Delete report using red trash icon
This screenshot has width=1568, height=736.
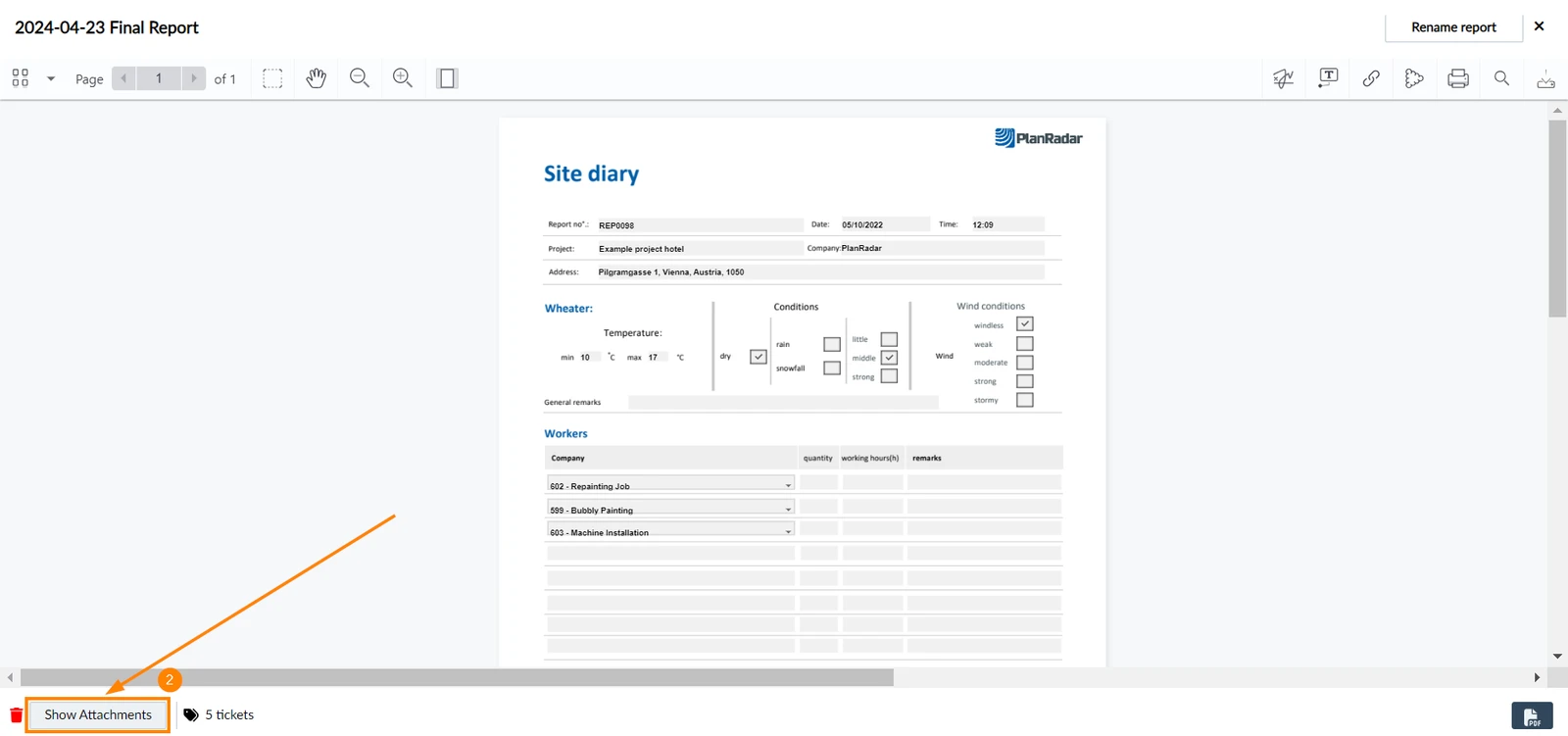coord(16,715)
